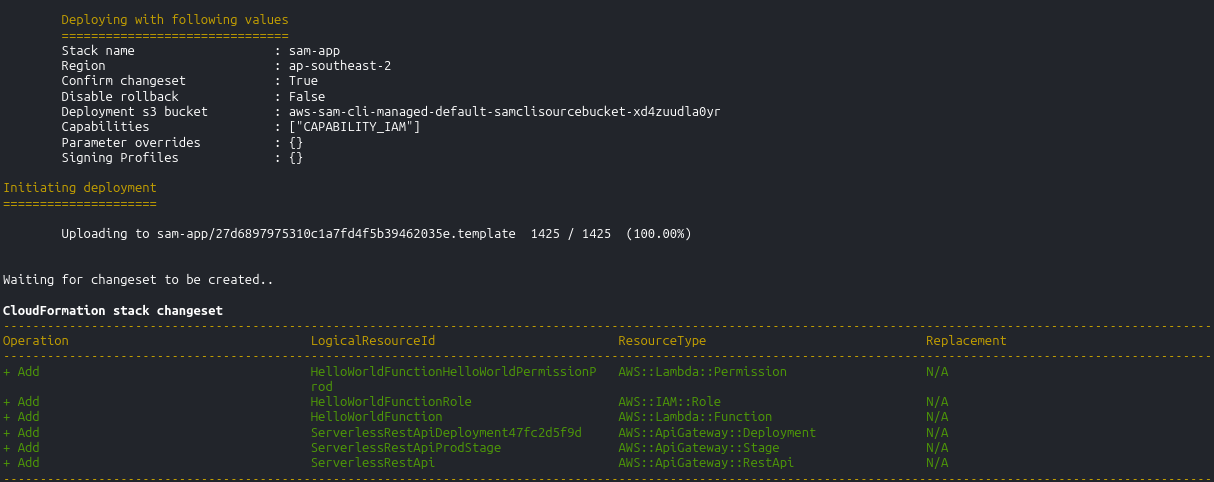1214x482 pixels.
Task: Click the LogicalResourceId column header
Action: click(x=373, y=341)
